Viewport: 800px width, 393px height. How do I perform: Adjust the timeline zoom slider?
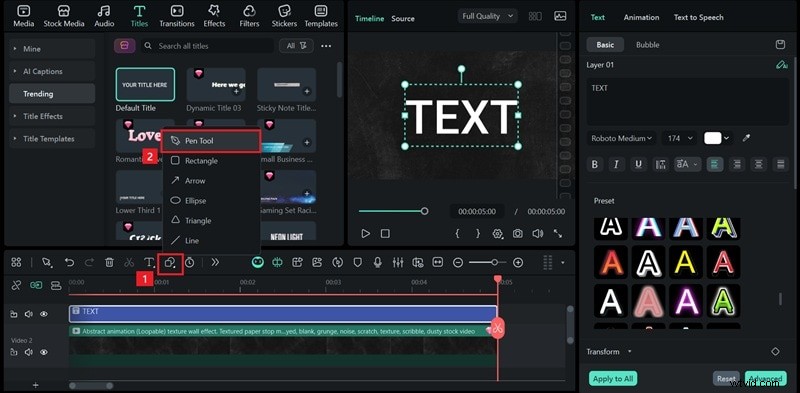[494, 262]
